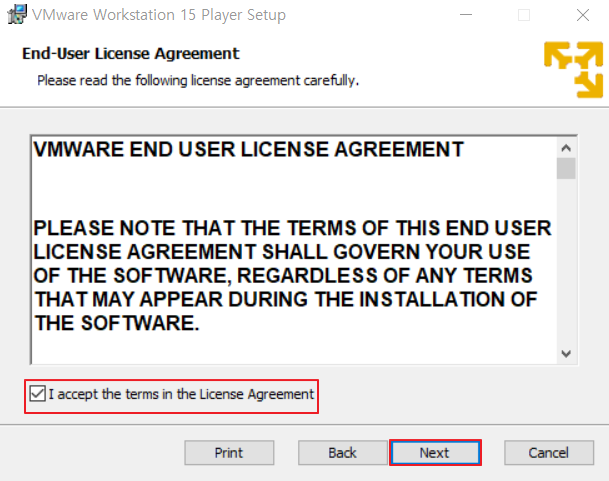This screenshot has width=609, height=481.
Task: Print the license agreement
Action: click(x=229, y=453)
